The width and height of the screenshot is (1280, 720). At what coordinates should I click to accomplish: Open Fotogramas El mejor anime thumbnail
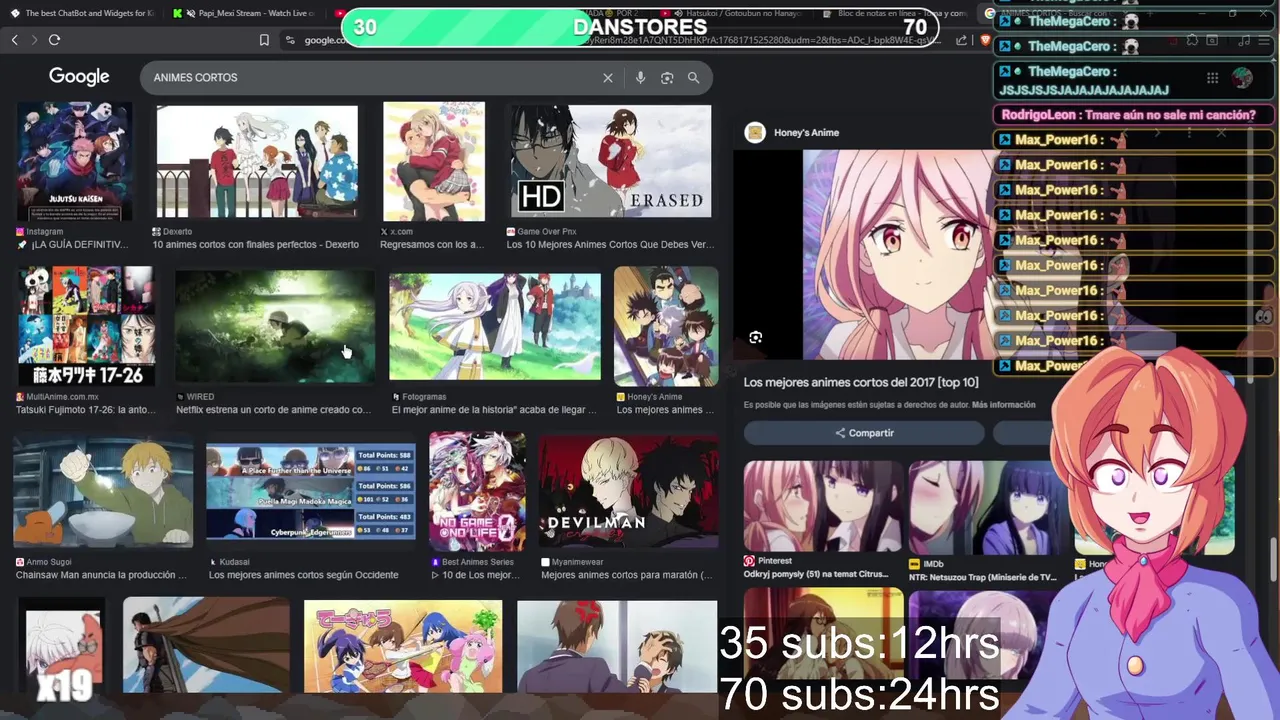coord(495,326)
